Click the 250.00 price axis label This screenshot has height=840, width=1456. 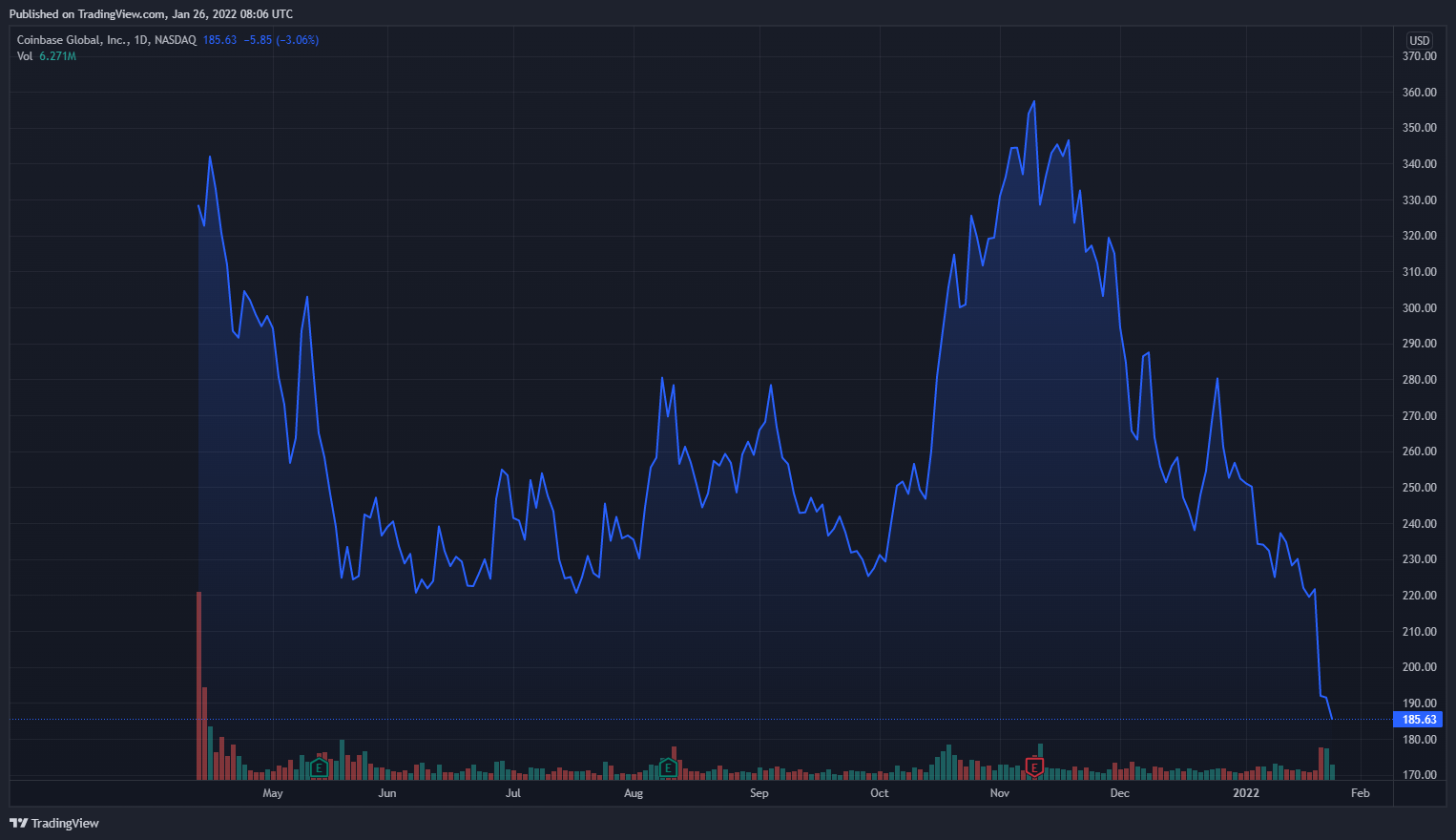(1420, 488)
